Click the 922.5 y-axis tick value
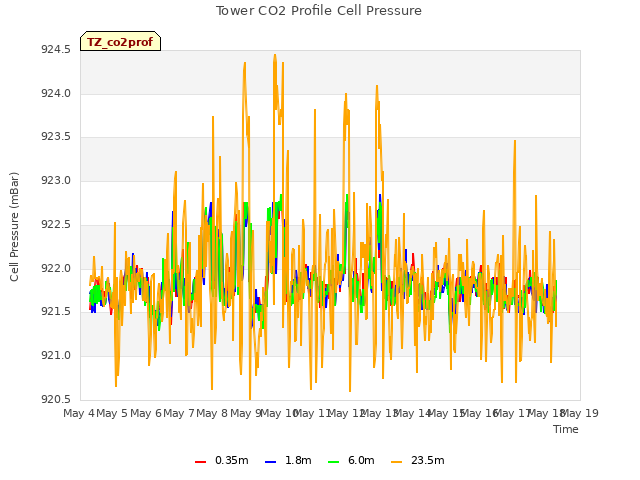 (x=56, y=224)
